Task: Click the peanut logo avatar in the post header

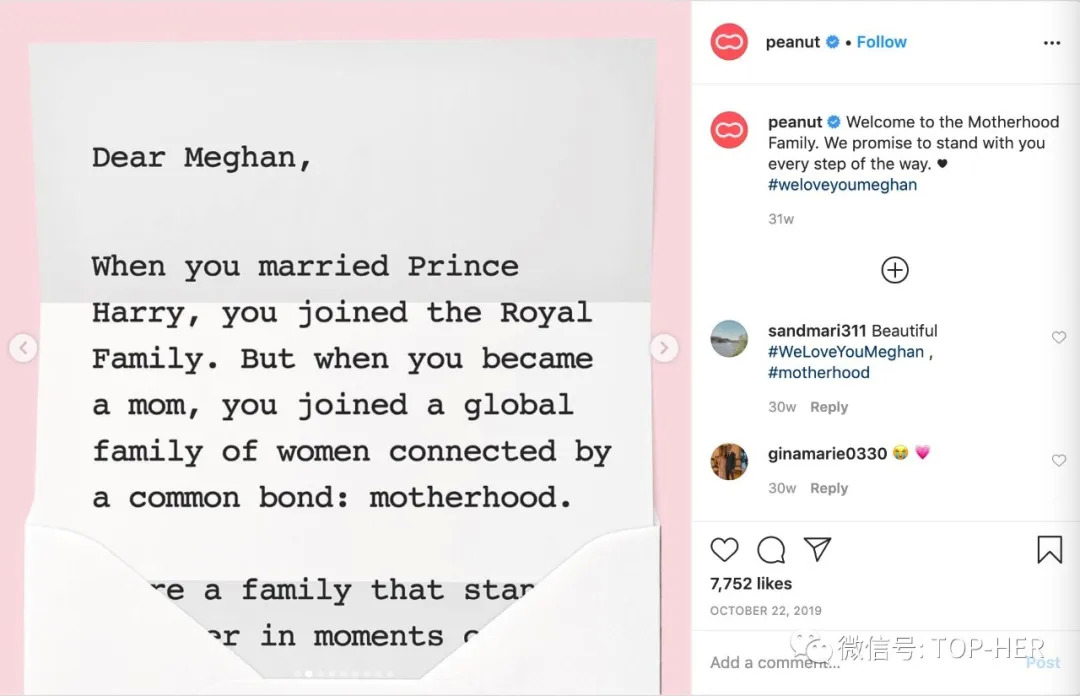Action: [729, 42]
